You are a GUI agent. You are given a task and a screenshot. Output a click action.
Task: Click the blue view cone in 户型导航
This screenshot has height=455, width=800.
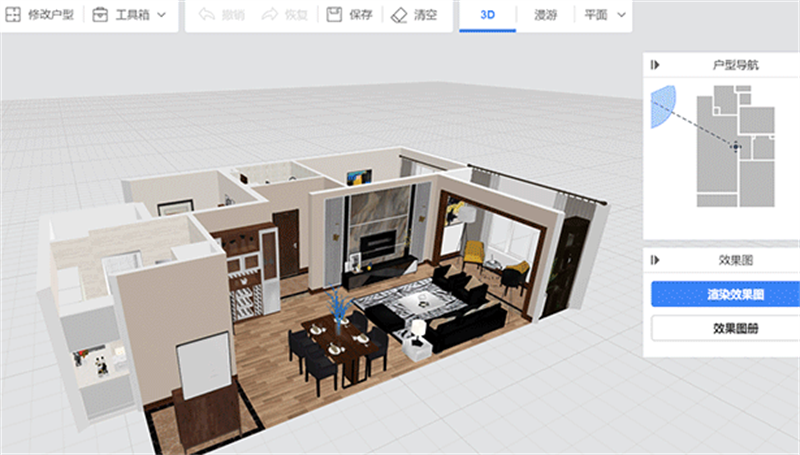(x=663, y=106)
